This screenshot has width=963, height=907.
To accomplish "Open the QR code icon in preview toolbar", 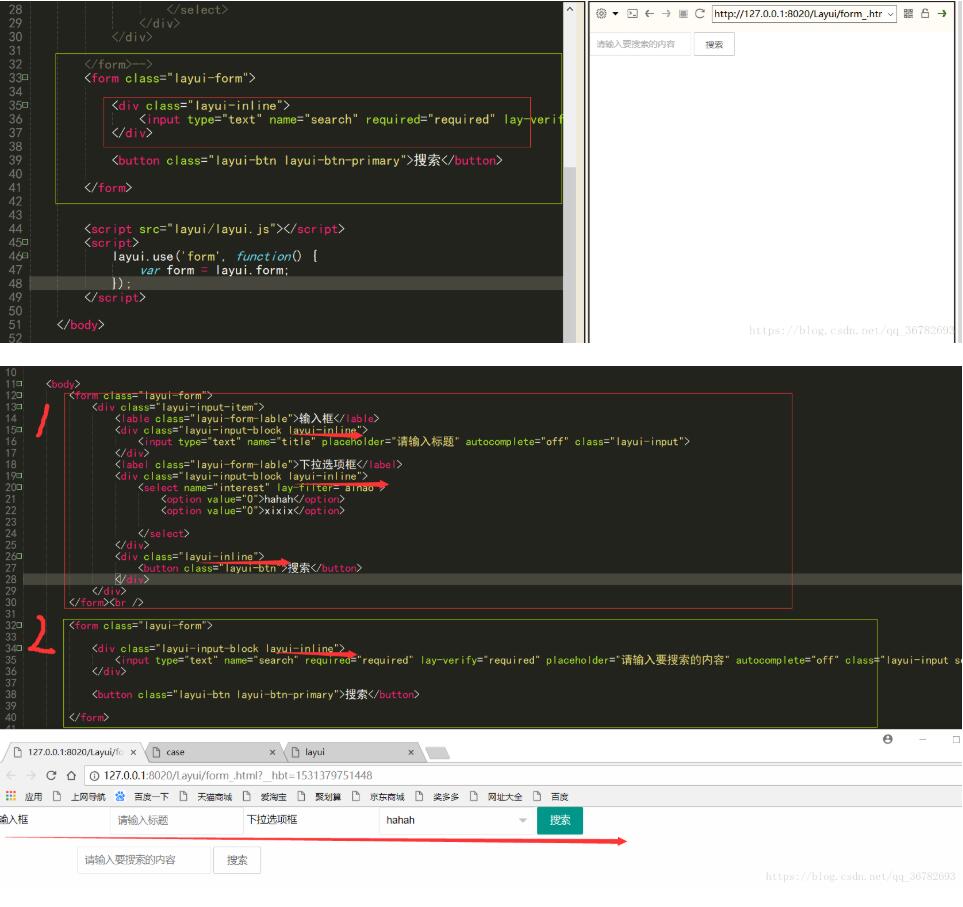I will coord(908,14).
